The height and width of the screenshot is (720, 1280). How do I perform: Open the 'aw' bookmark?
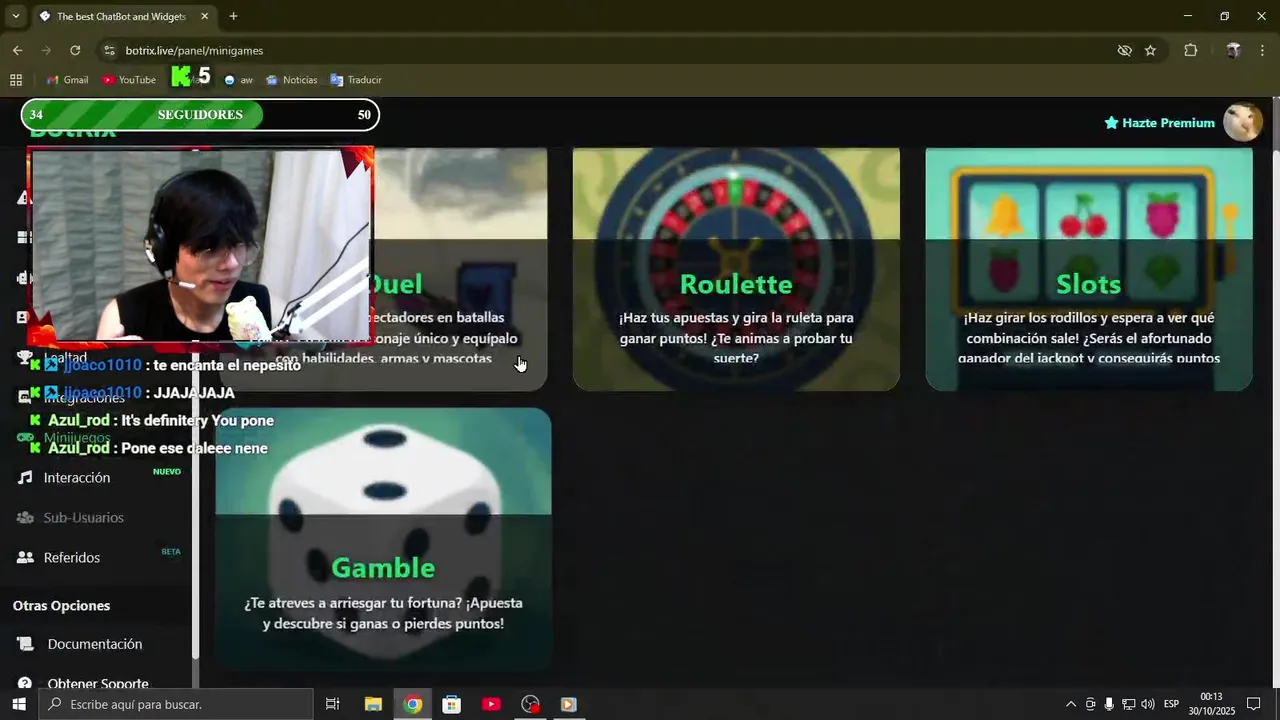(239, 80)
